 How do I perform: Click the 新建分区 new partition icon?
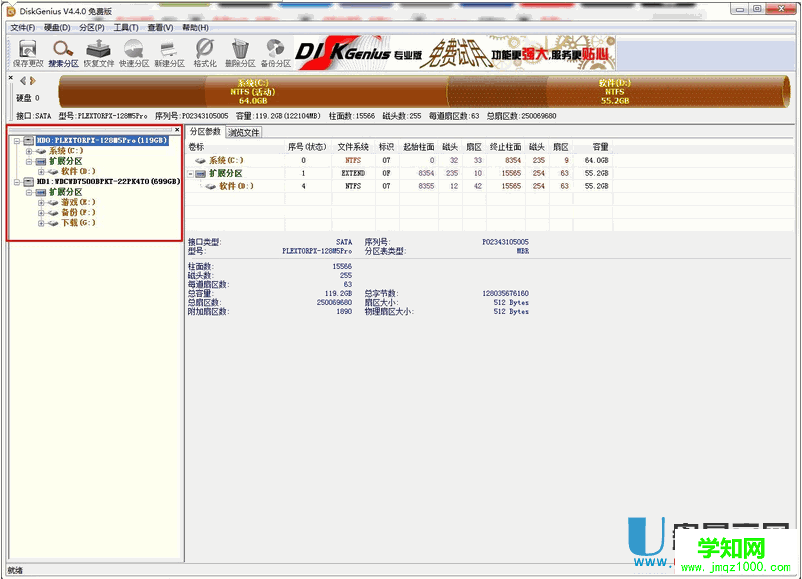tap(169, 53)
